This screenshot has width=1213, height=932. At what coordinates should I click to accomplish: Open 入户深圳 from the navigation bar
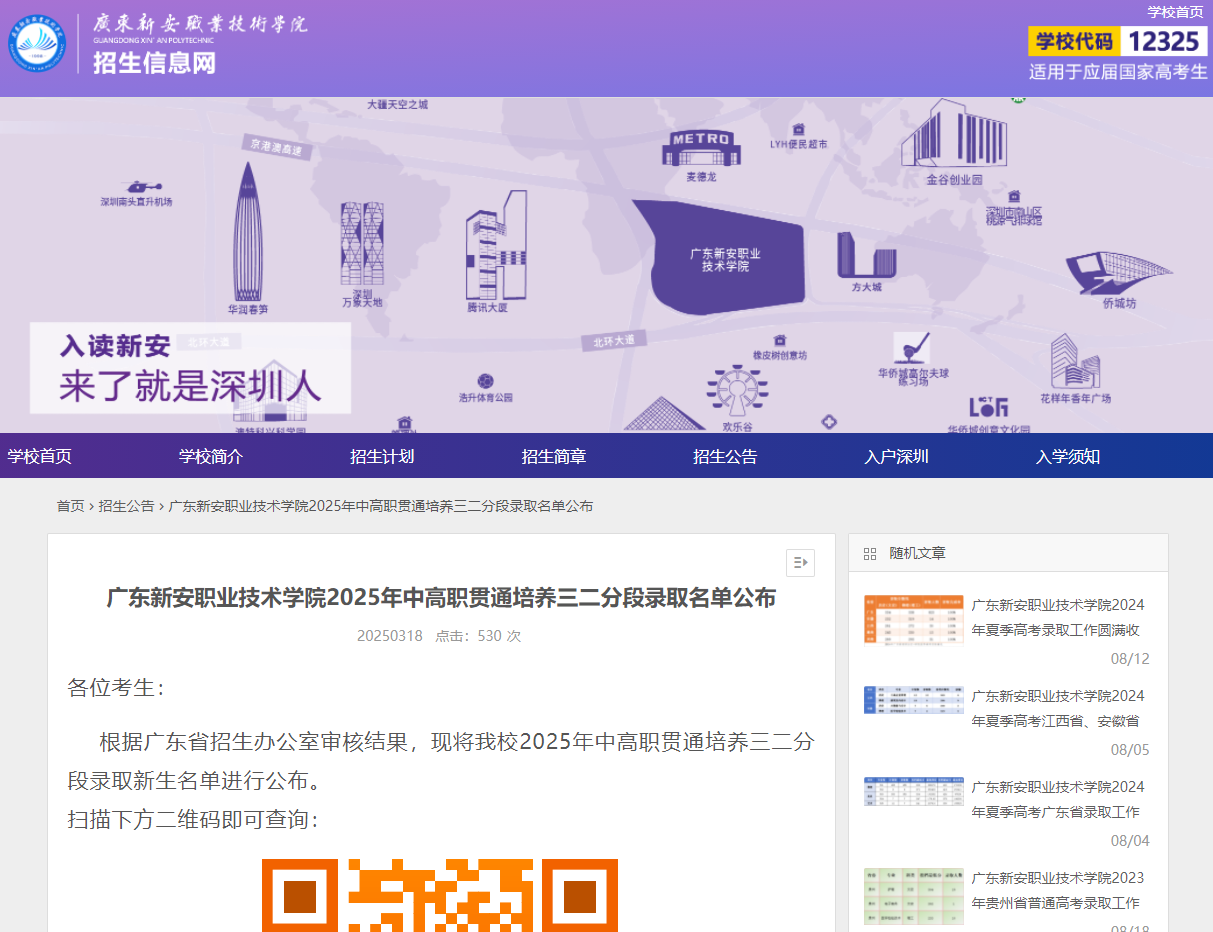(896, 455)
